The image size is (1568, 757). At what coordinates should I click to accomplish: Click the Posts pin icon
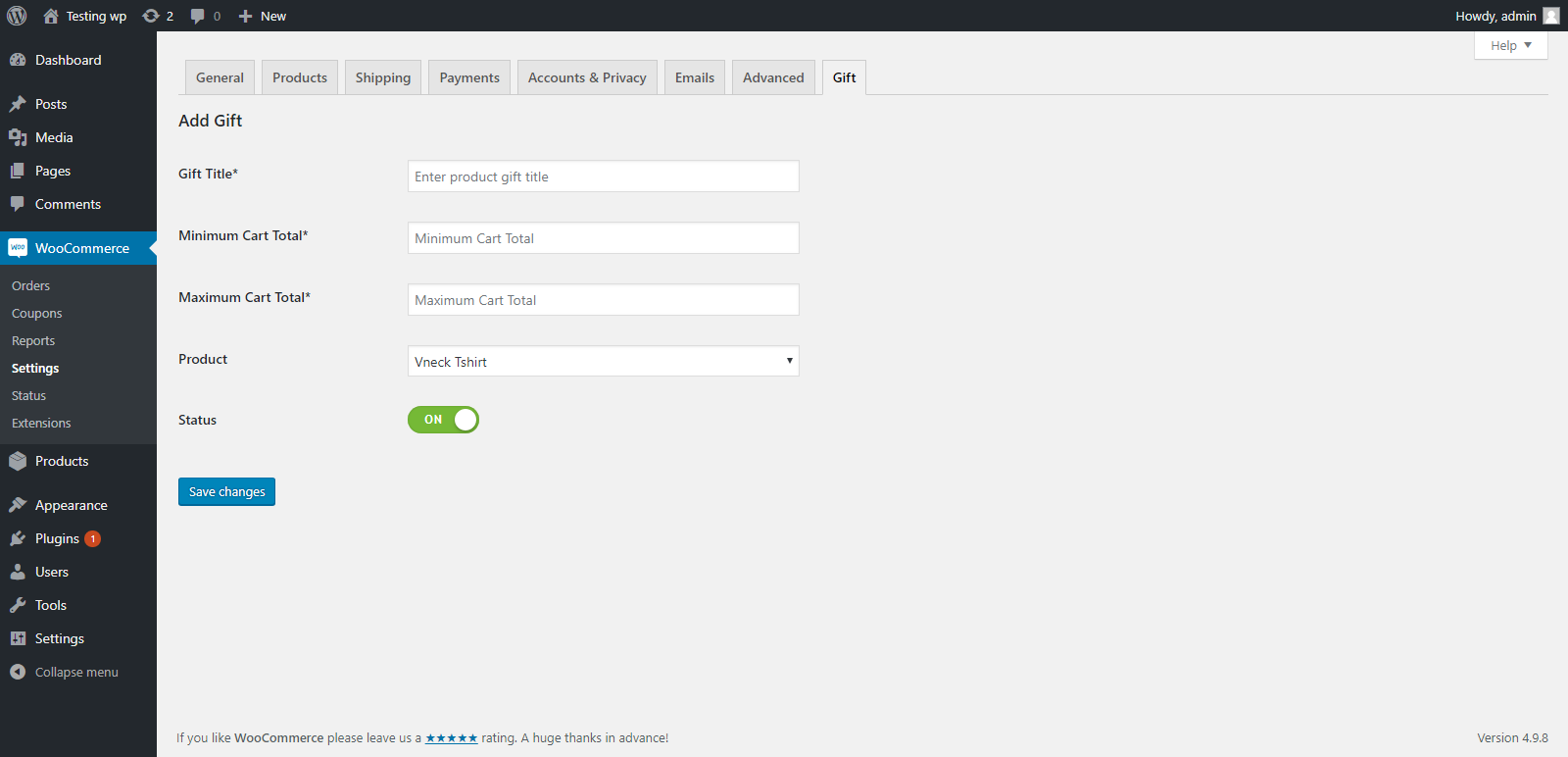pyautogui.click(x=18, y=104)
